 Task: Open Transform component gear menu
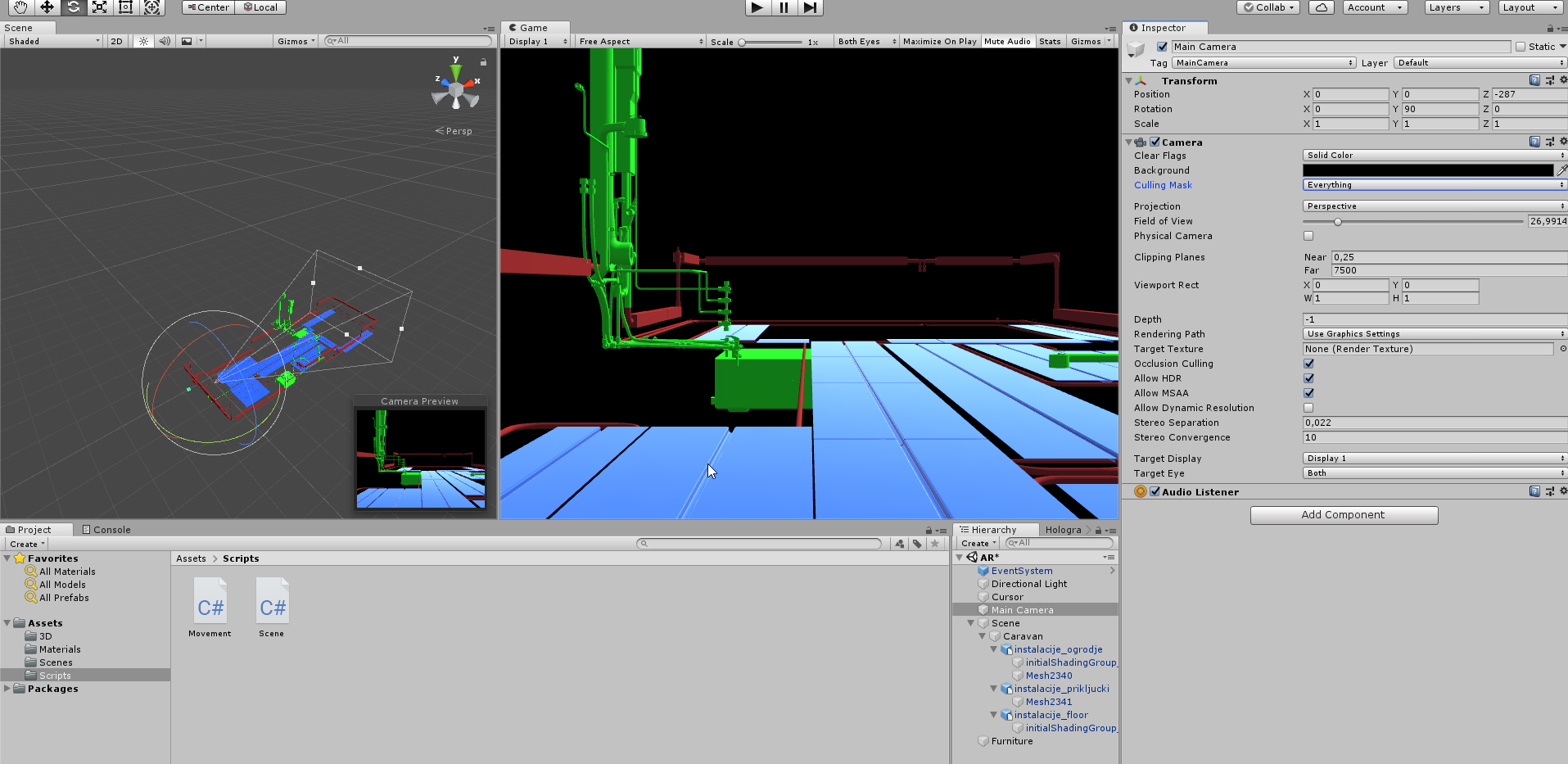1563,80
